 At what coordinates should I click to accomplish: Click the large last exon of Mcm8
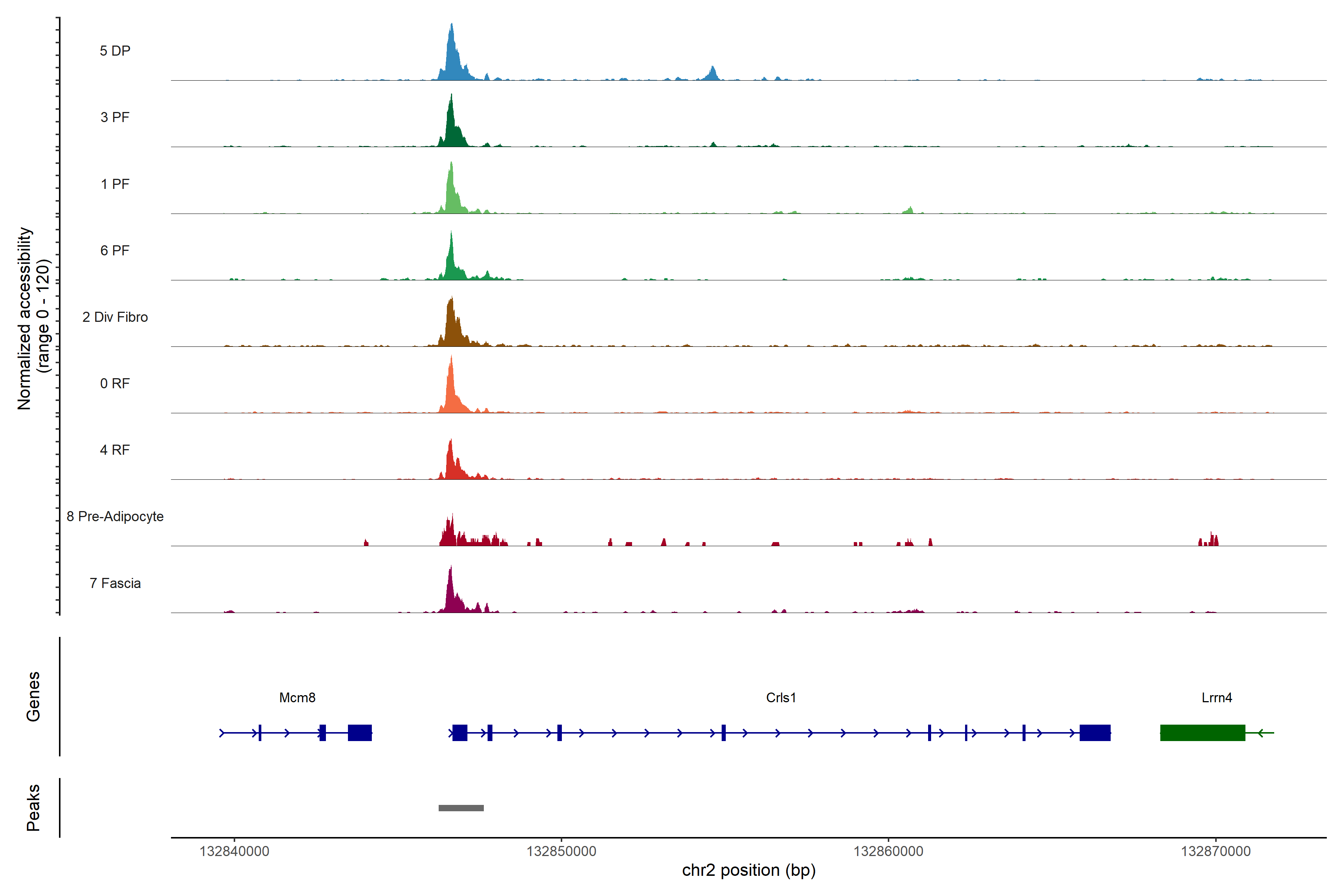pyautogui.click(x=360, y=732)
